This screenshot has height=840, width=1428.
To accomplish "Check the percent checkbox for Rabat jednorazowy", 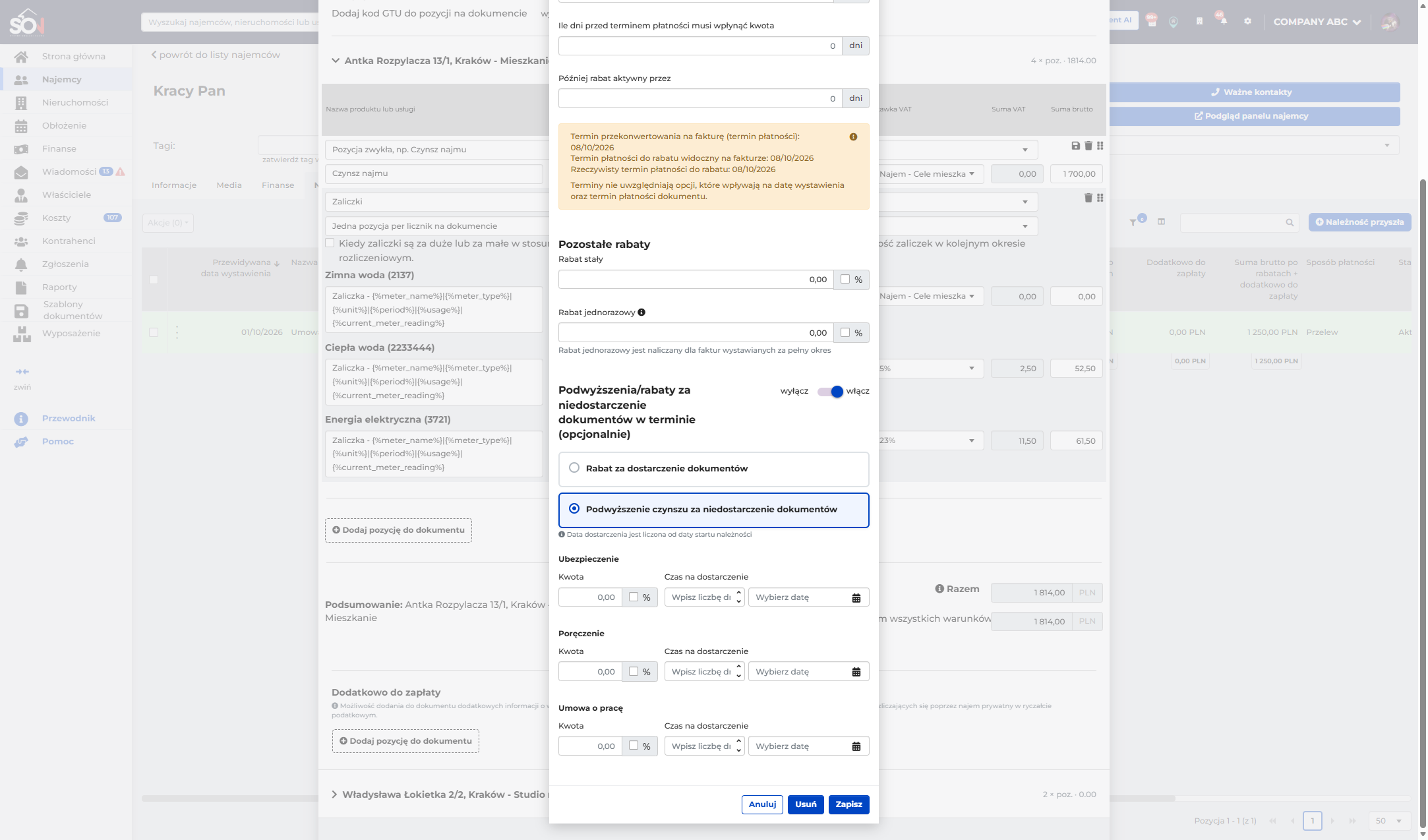I will click(x=845, y=333).
